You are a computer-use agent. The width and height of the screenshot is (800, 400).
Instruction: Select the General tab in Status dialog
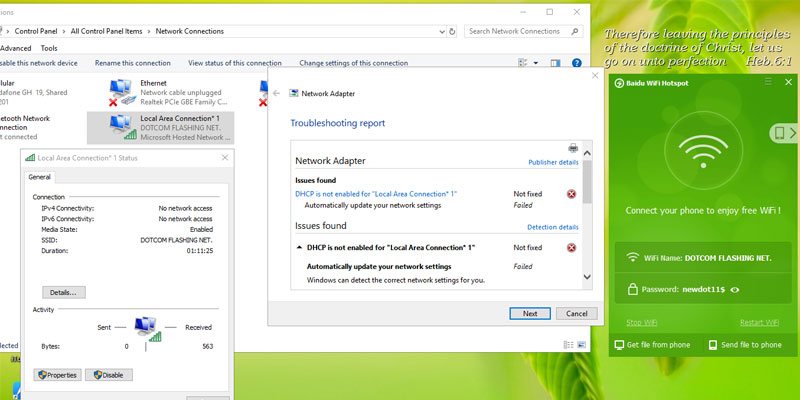(x=39, y=177)
